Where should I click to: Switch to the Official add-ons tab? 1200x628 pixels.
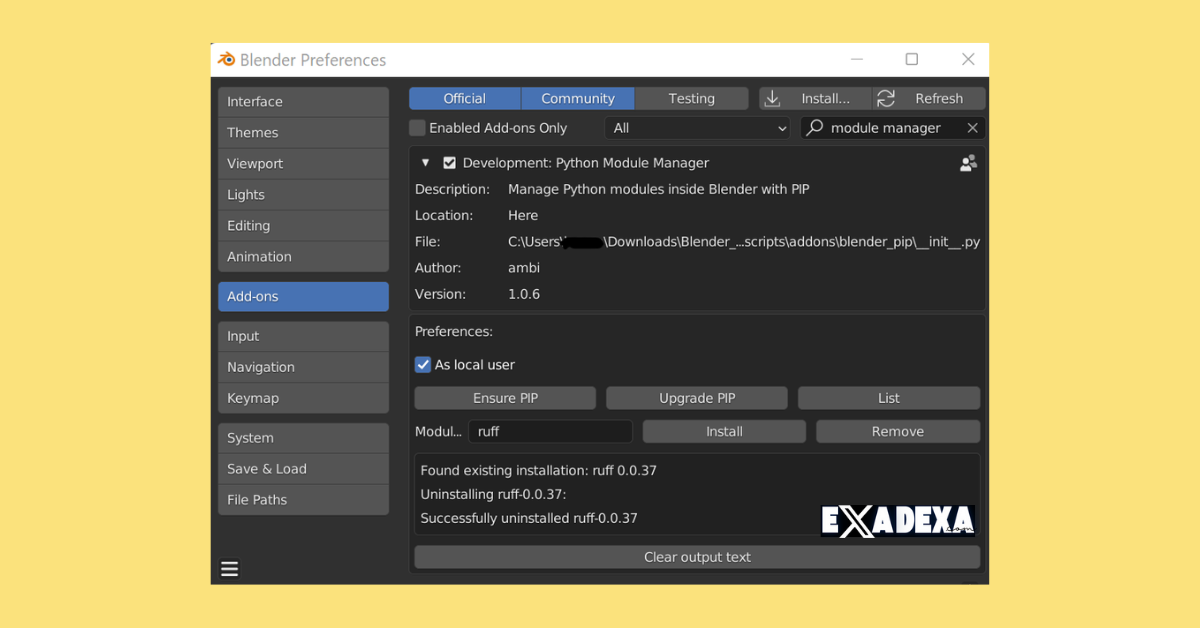[464, 98]
